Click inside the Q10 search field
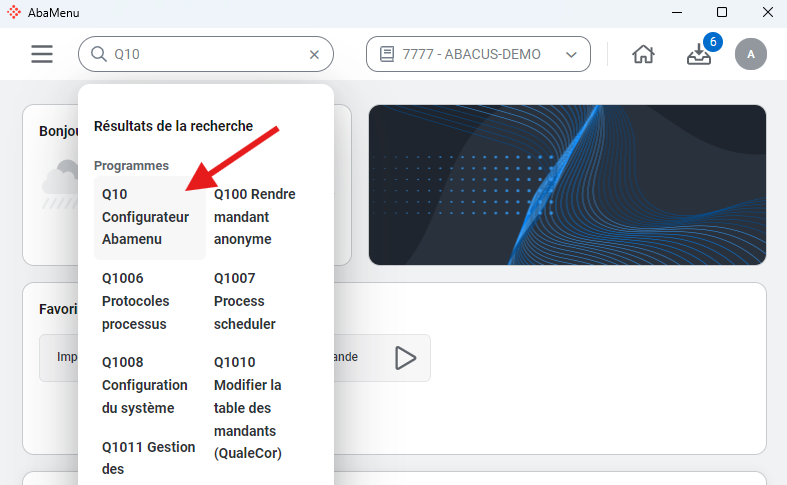The width and height of the screenshot is (787, 485). coord(205,55)
